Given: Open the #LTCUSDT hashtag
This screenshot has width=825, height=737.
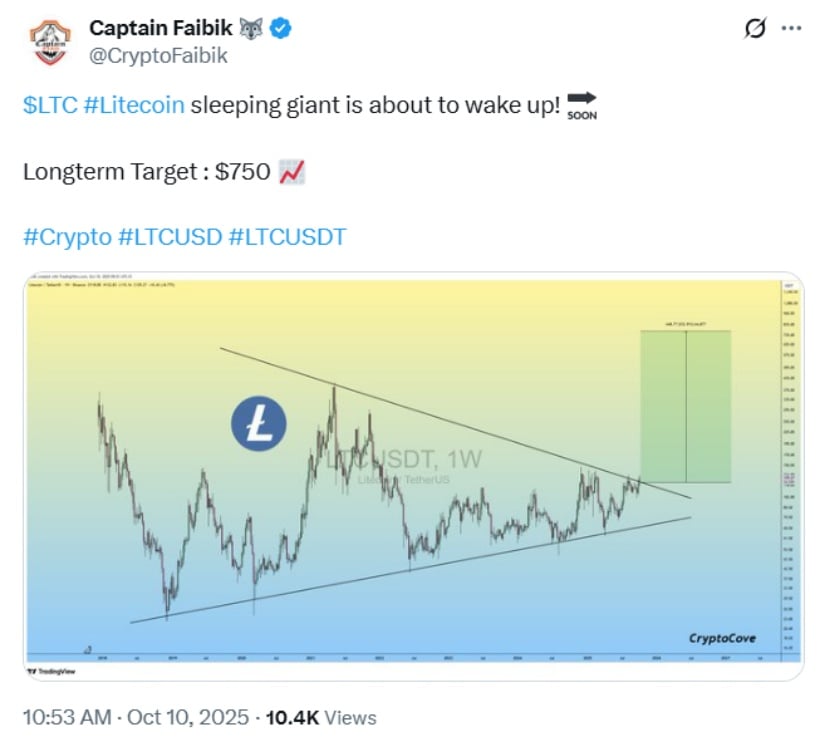Looking at the screenshot, I should 288,238.
